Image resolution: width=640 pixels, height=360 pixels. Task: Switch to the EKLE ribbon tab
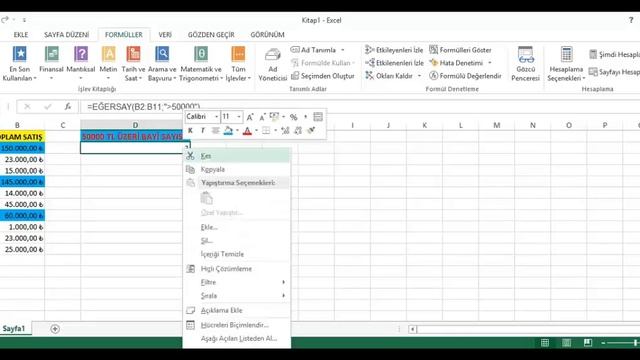(21, 35)
